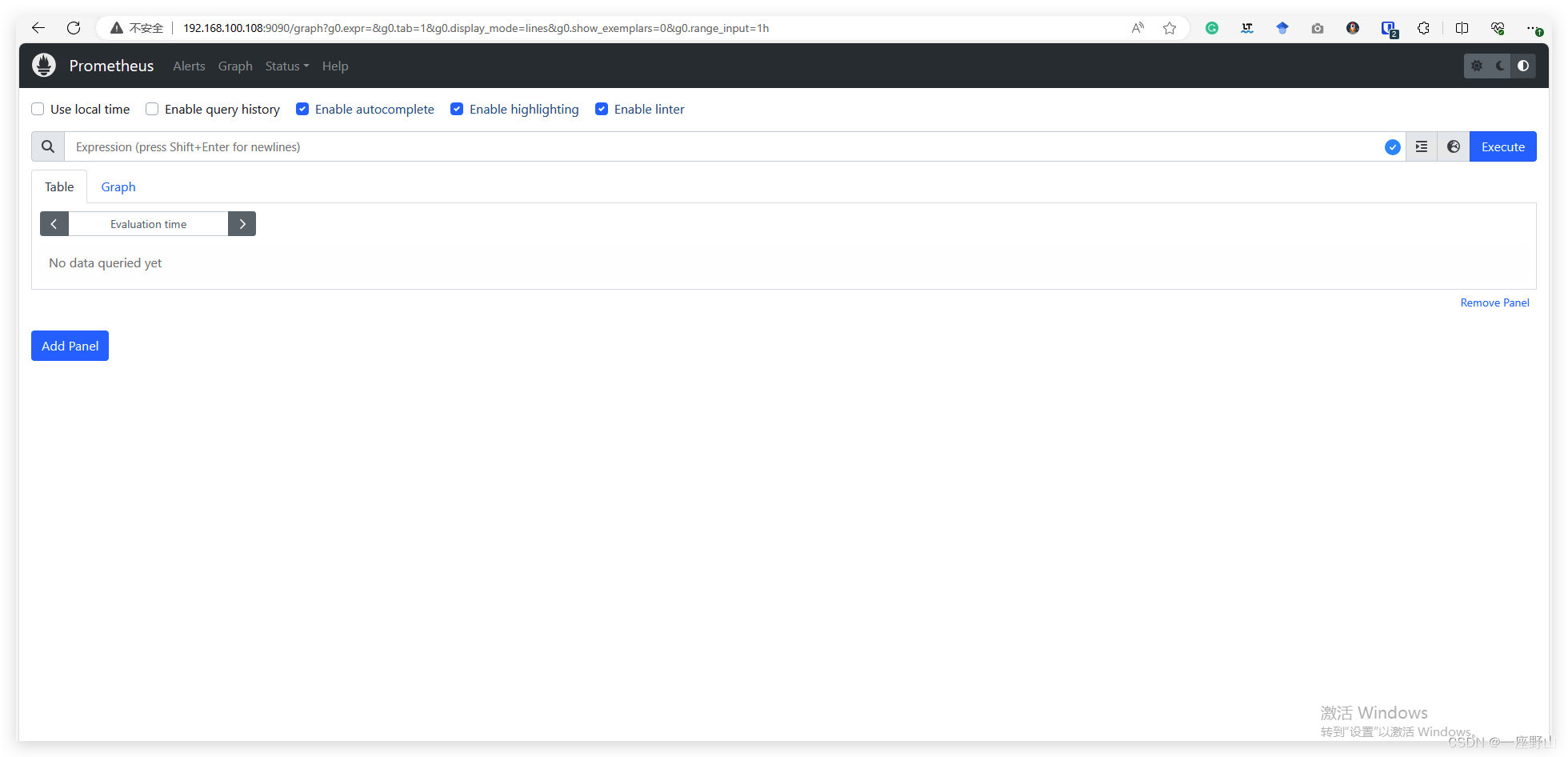1568x757 pixels.
Task: Click the search magnifier icon beside the expression field
Action: click(47, 146)
